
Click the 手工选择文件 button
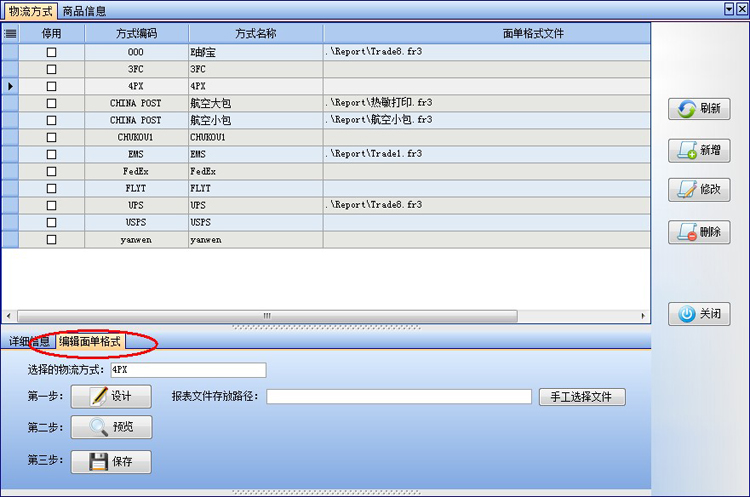click(582, 397)
